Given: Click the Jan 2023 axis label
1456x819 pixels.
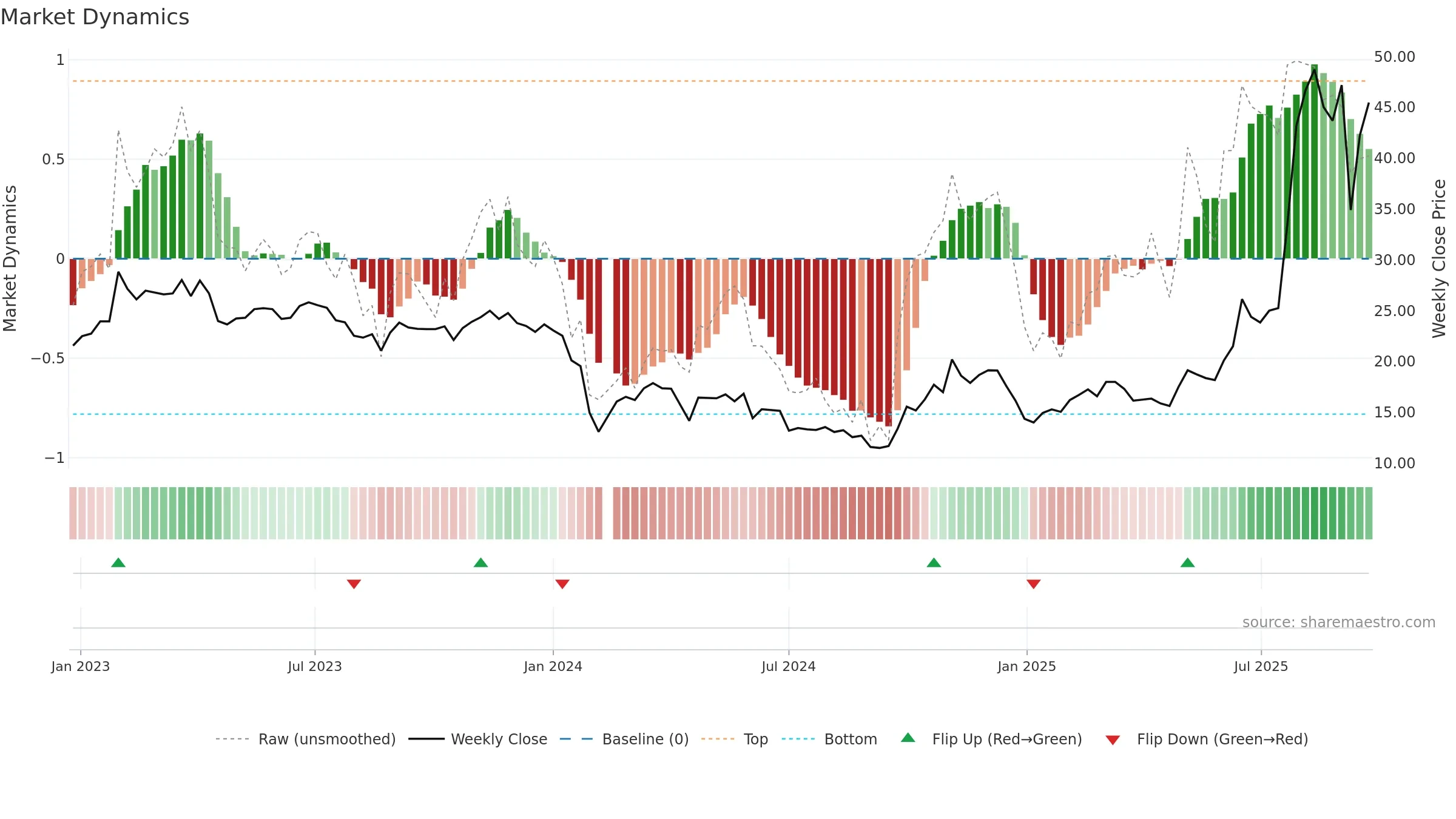Looking at the screenshot, I should tap(81, 666).
